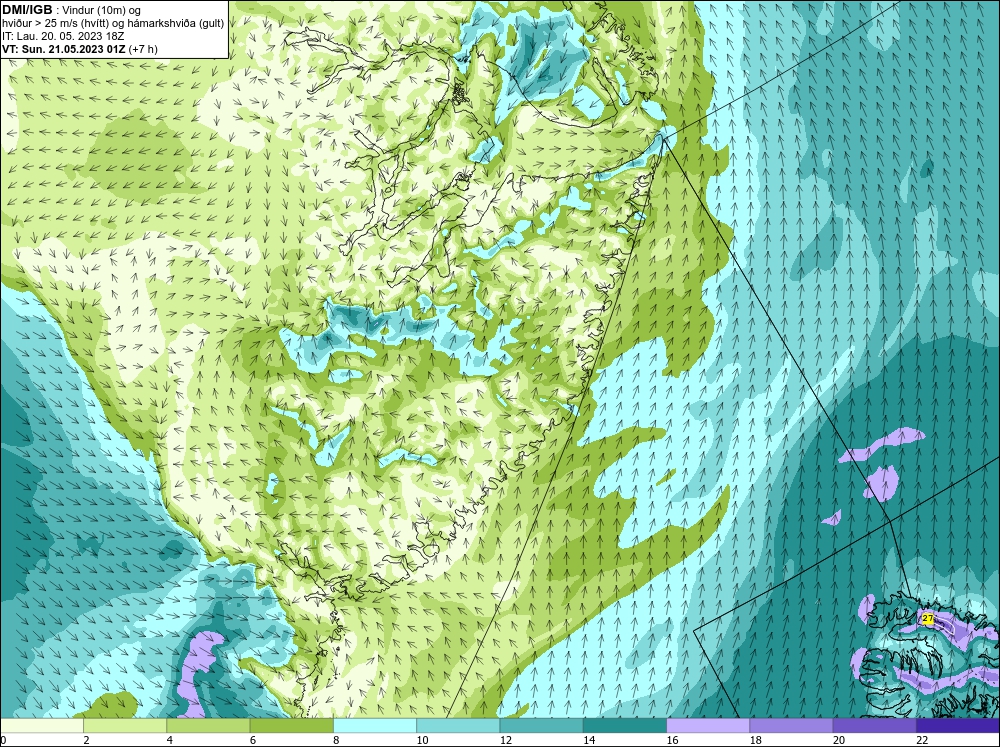Click the pale yellow 0–2 m/s legend swatch

tap(41, 726)
